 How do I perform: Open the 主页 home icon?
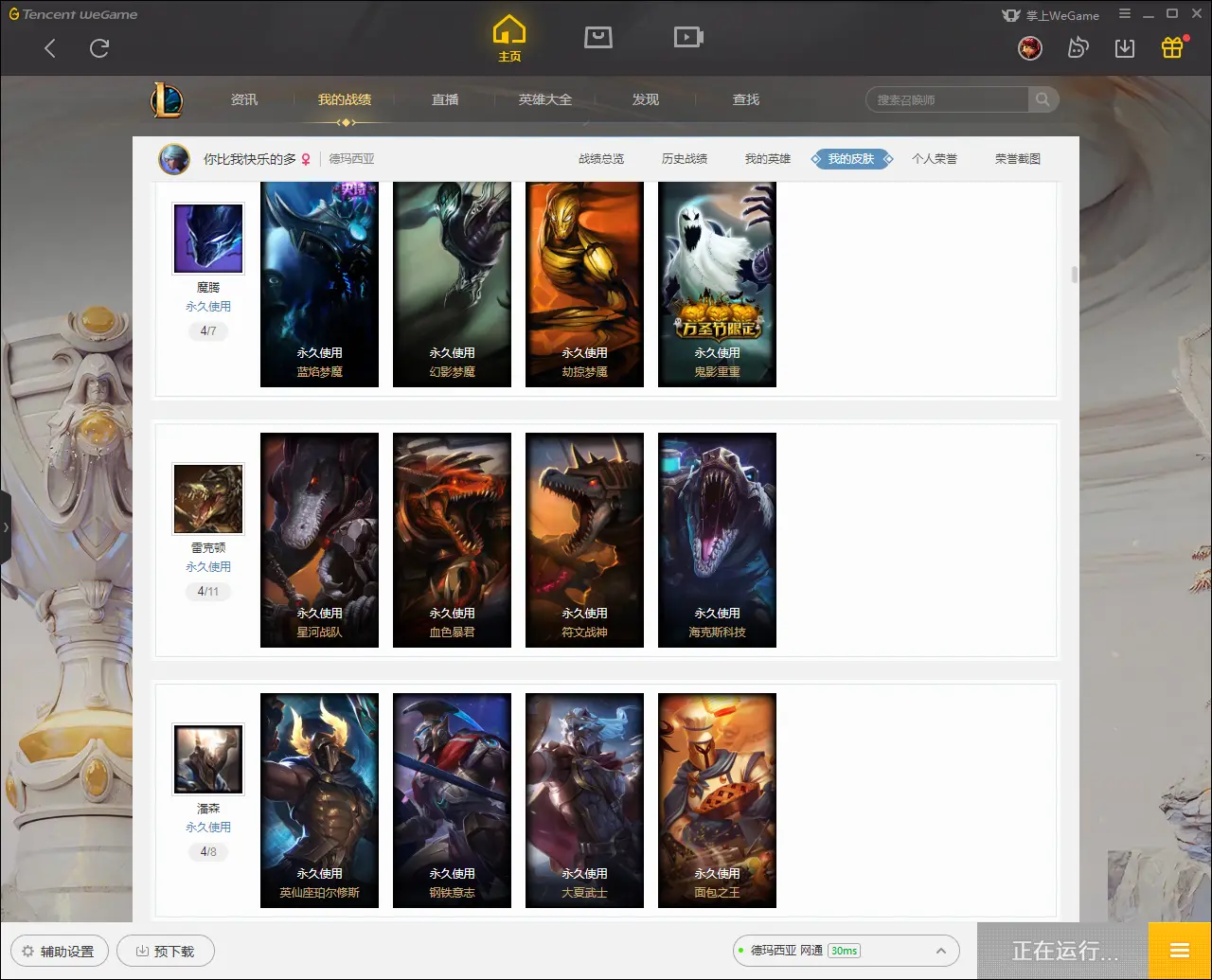tap(509, 39)
